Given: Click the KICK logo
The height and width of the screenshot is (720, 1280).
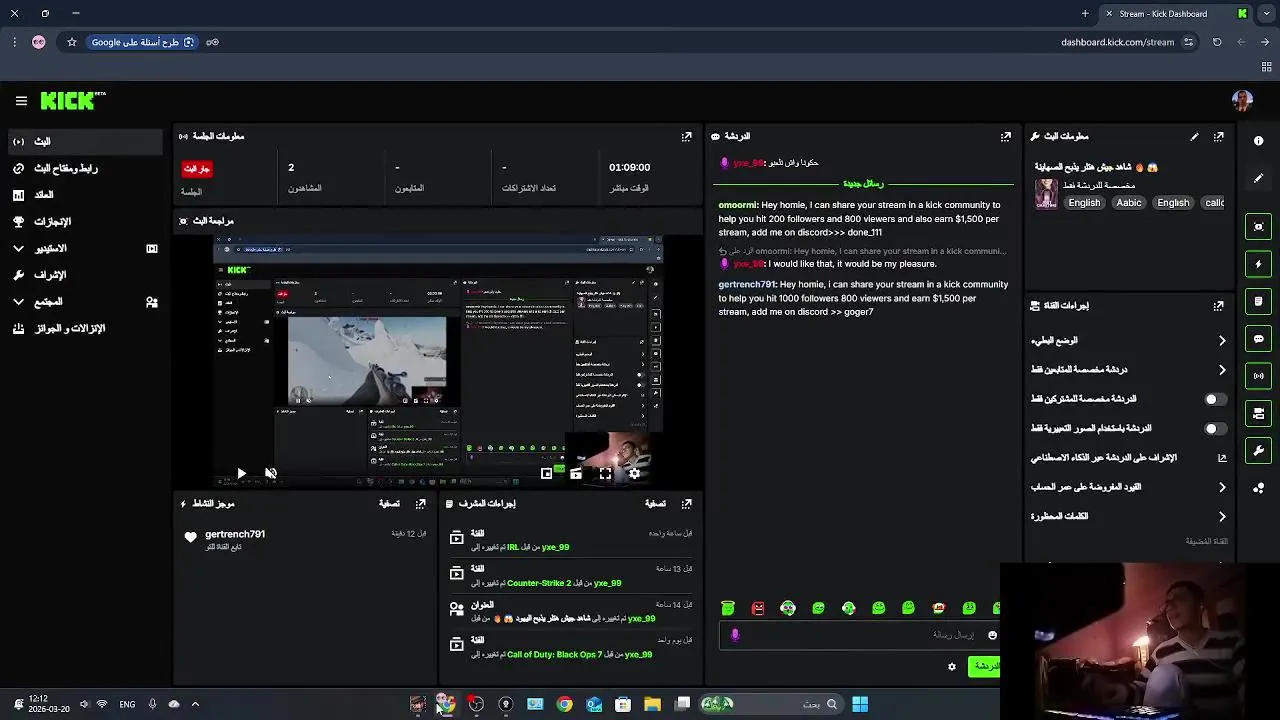Looking at the screenshot, I should 73,100.
